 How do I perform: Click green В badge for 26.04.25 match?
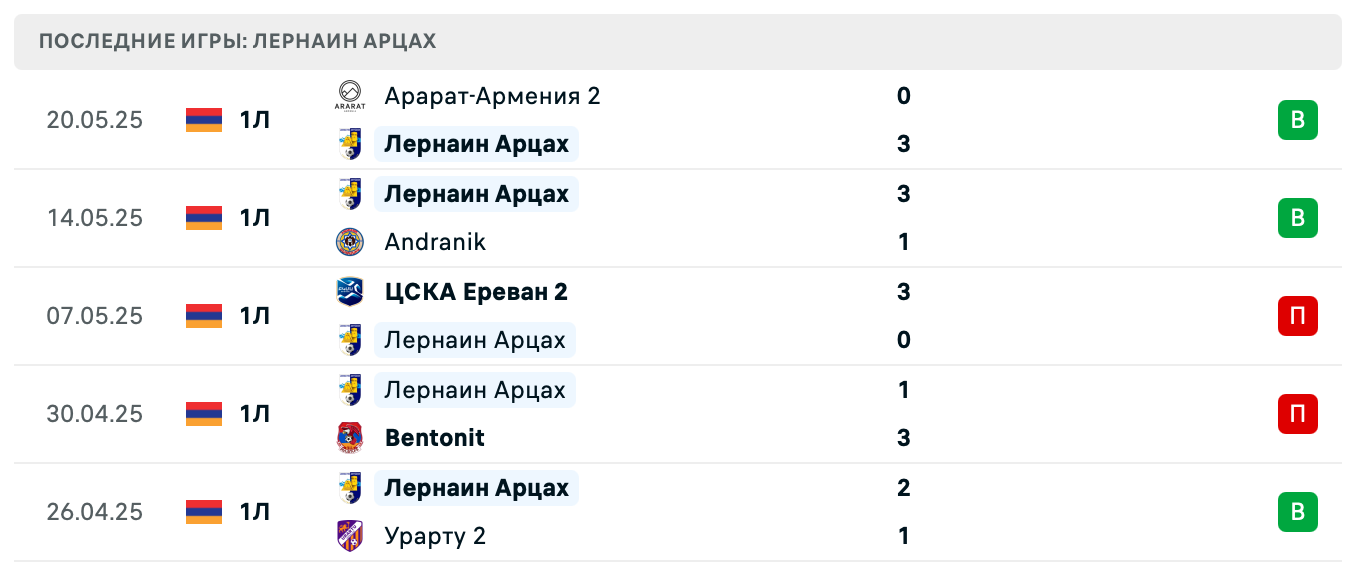(1298, 512)
